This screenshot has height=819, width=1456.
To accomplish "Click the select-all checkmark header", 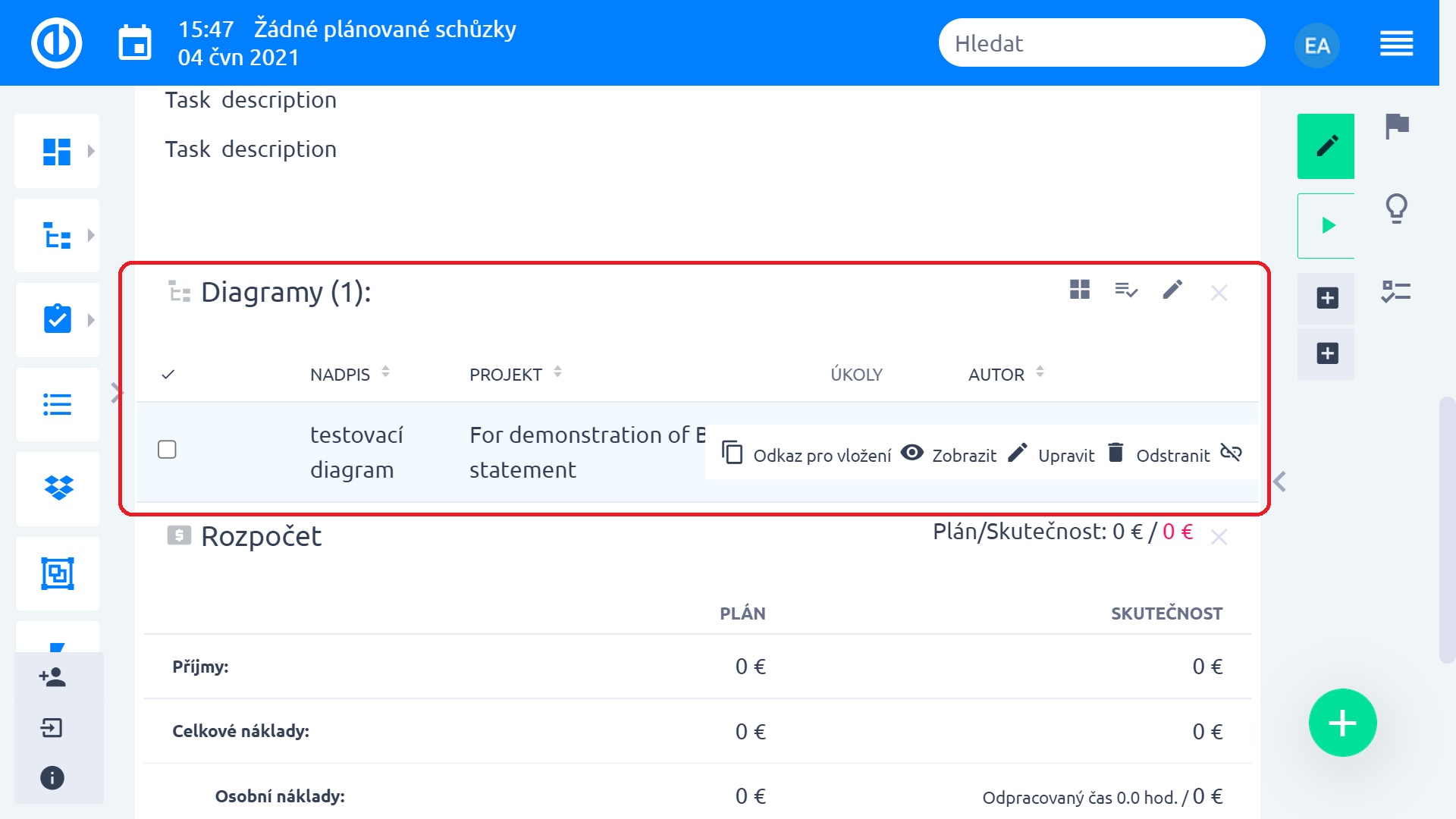I will tap(168, 375).
